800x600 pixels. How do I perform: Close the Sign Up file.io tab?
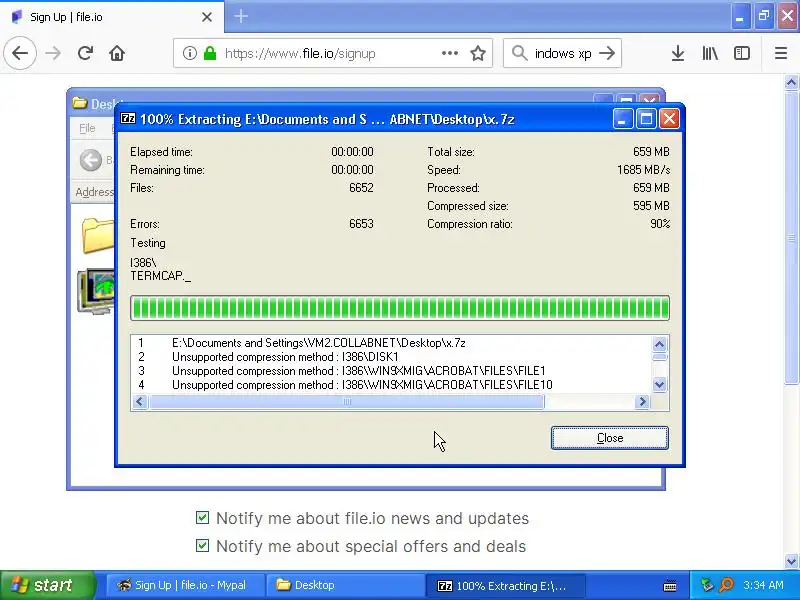(x=207, y=17)
